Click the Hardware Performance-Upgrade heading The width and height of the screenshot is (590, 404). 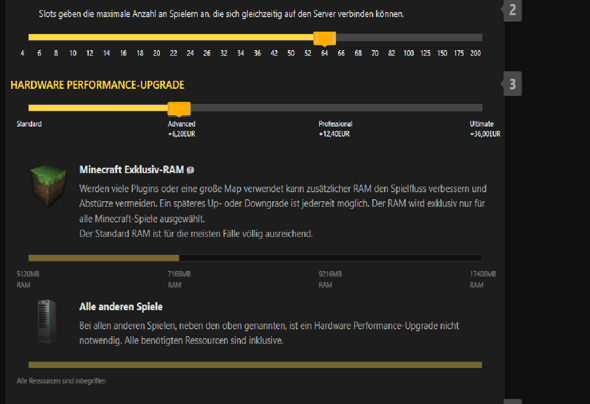tap(97, 85)
